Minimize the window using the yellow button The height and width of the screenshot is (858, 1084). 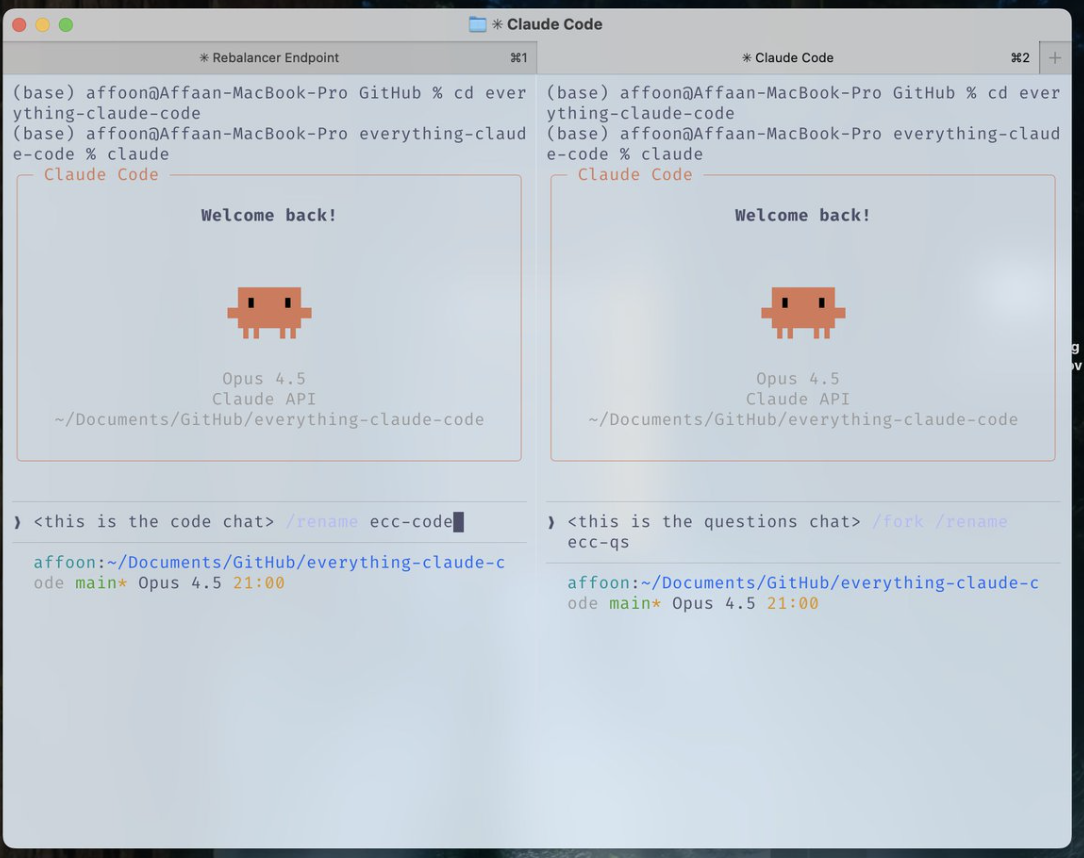pyautogui.click(x=42, y=25)
